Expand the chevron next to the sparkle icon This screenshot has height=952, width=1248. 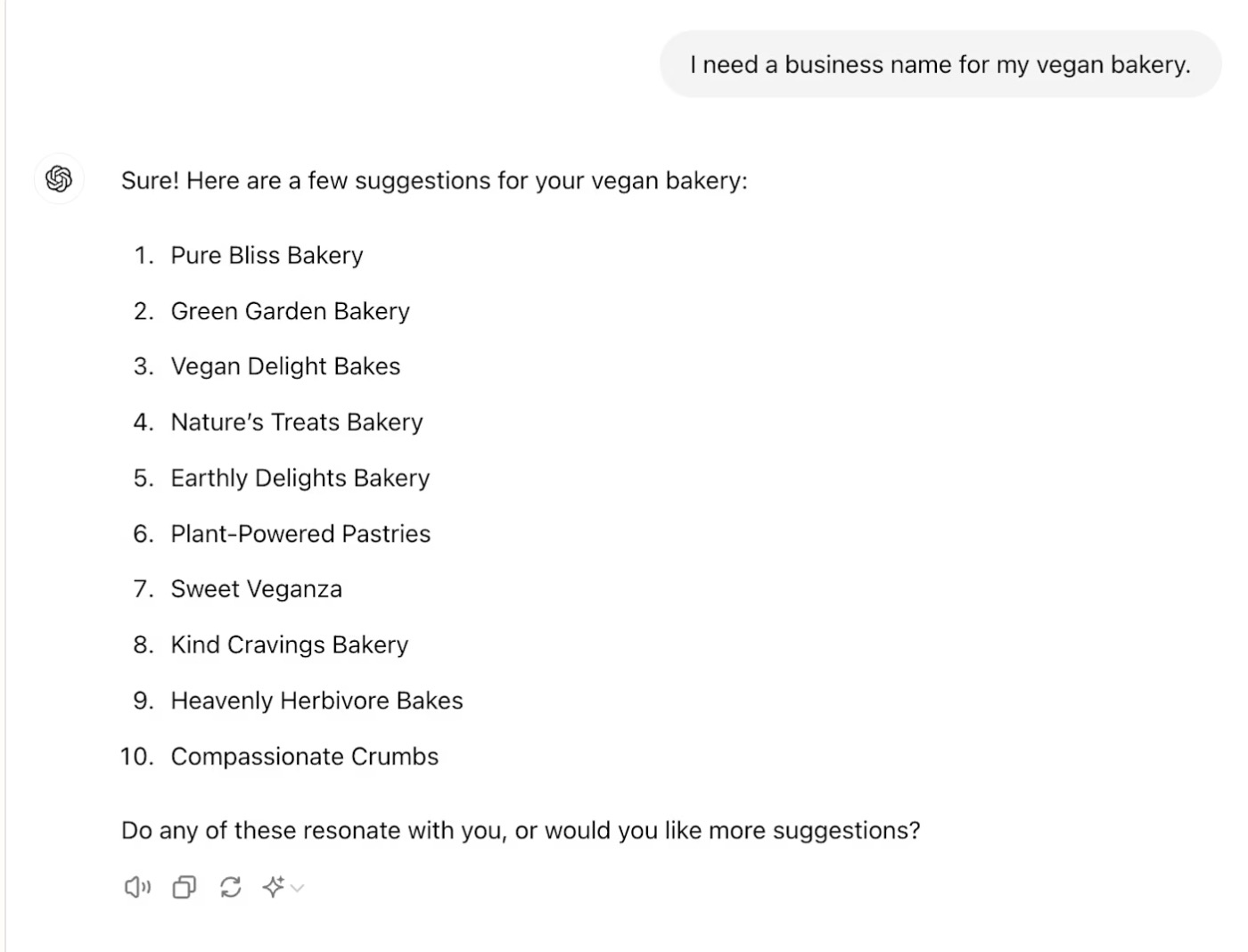pos(298,888)
